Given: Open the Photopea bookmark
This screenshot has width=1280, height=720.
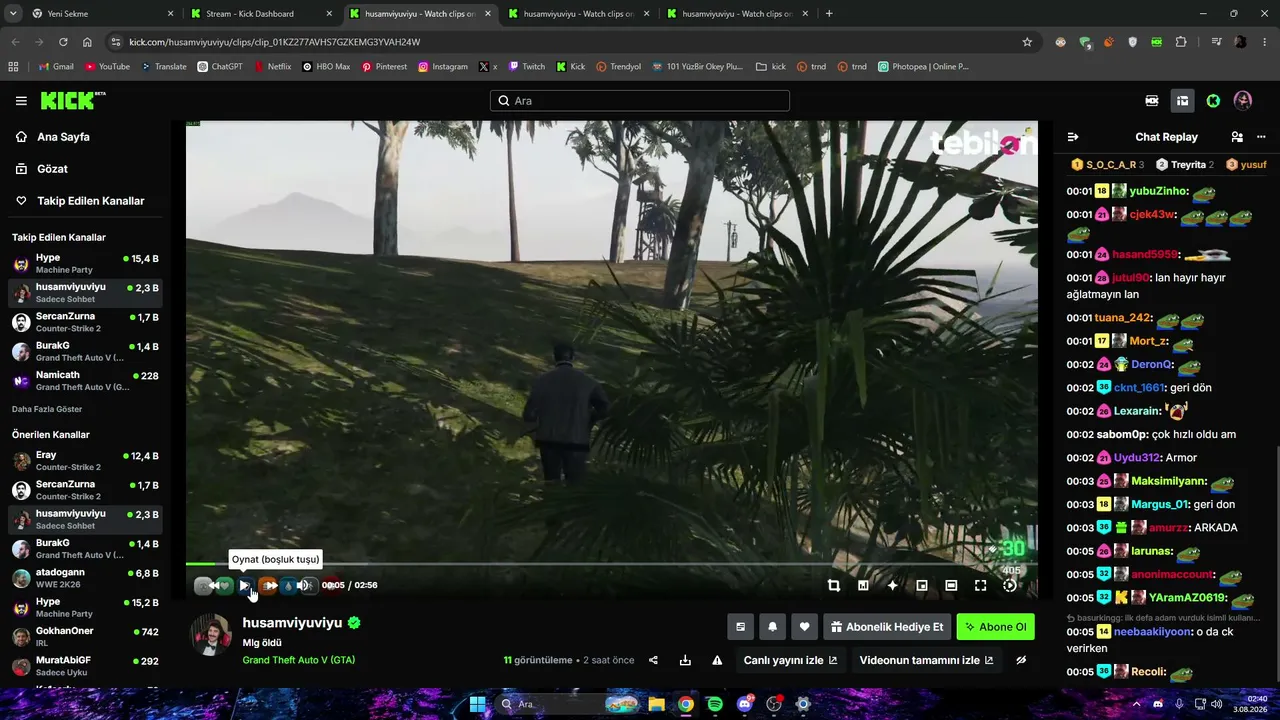Looking at the screenshot, I should (924, 67).
